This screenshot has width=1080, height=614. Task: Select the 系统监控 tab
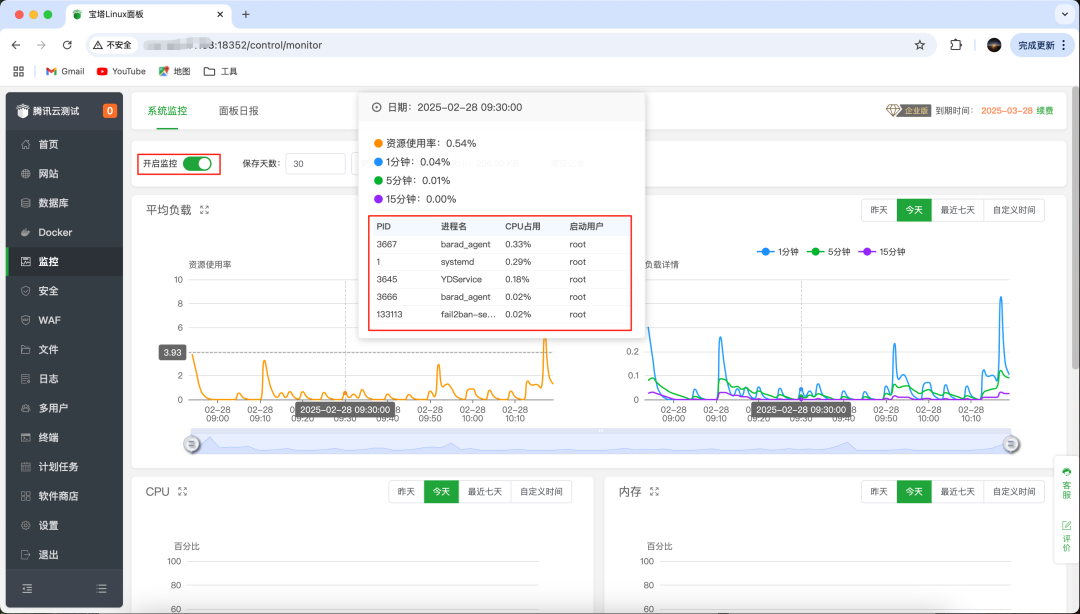(x=167, y=111)
